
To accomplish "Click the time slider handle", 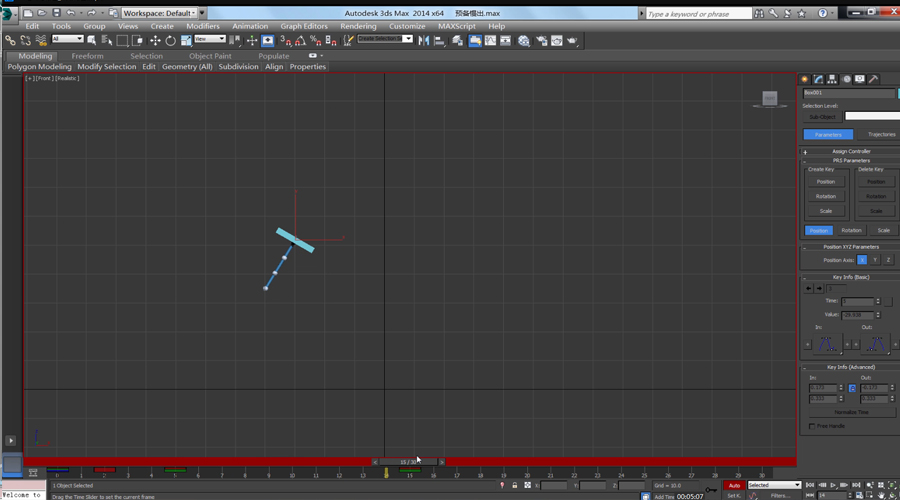I will pyautogui.click(x=409, y=462).
